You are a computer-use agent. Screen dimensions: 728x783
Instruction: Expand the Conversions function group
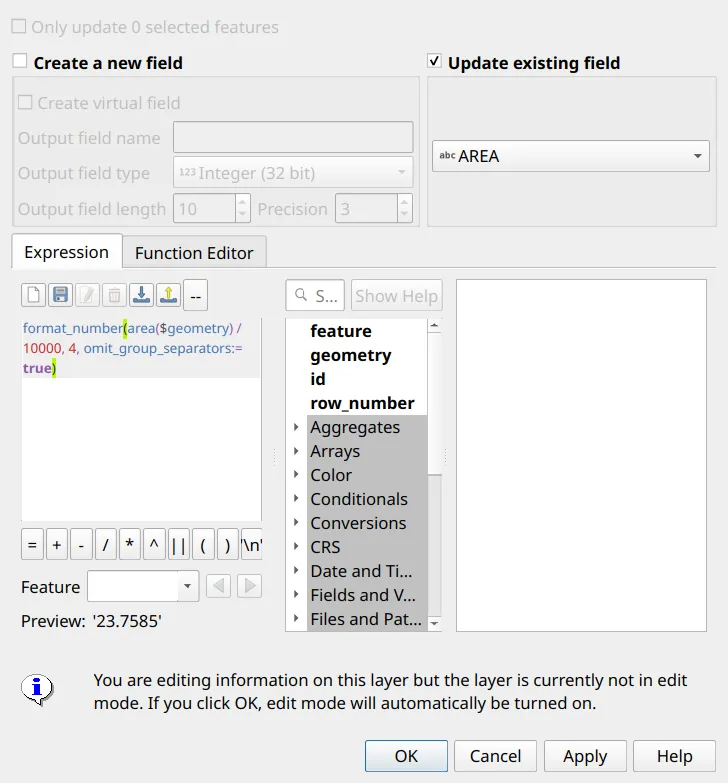point(296,522)
